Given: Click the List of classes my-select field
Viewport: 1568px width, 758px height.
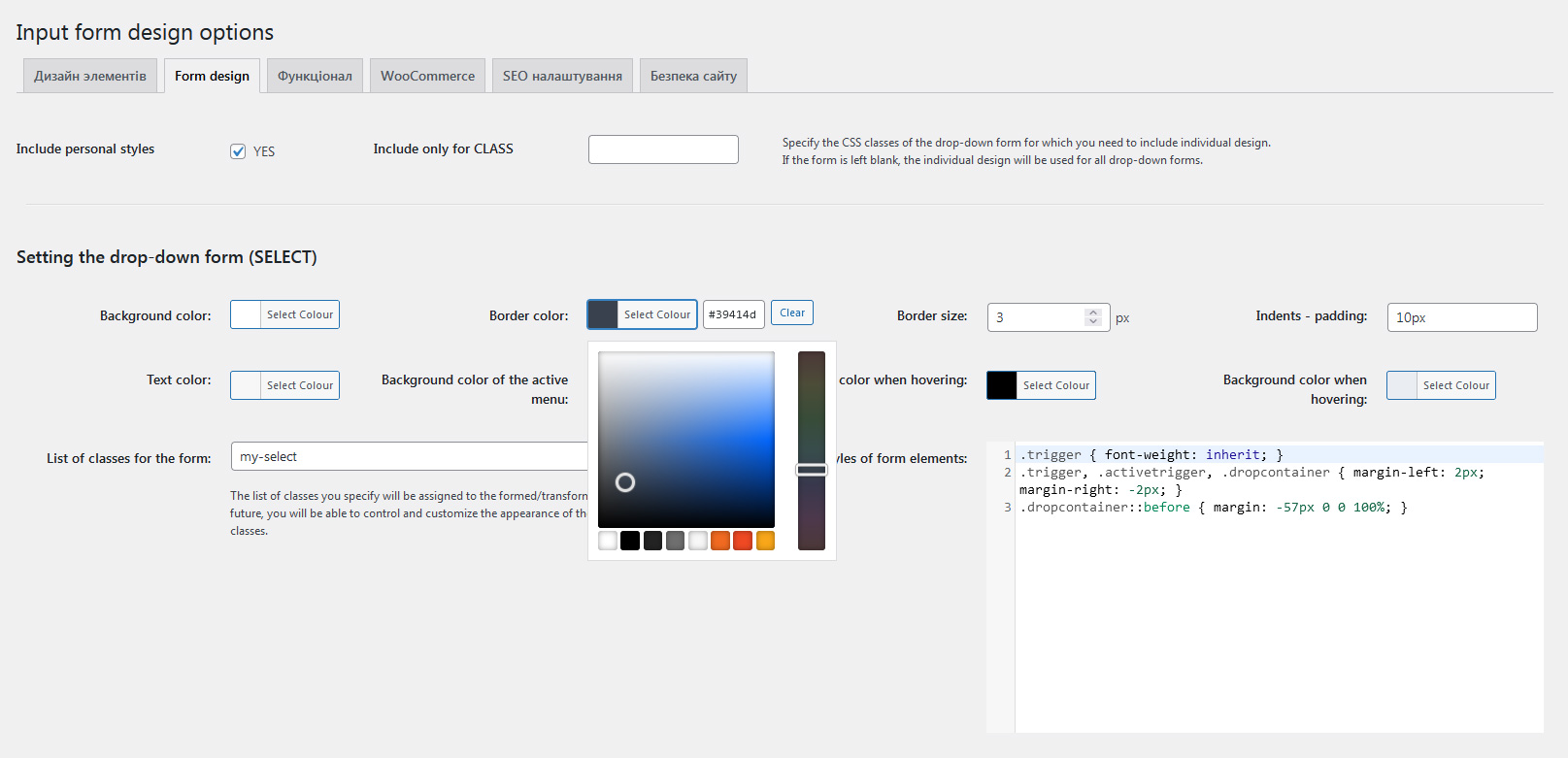Looking at the screenshot, I should (410, 456).
